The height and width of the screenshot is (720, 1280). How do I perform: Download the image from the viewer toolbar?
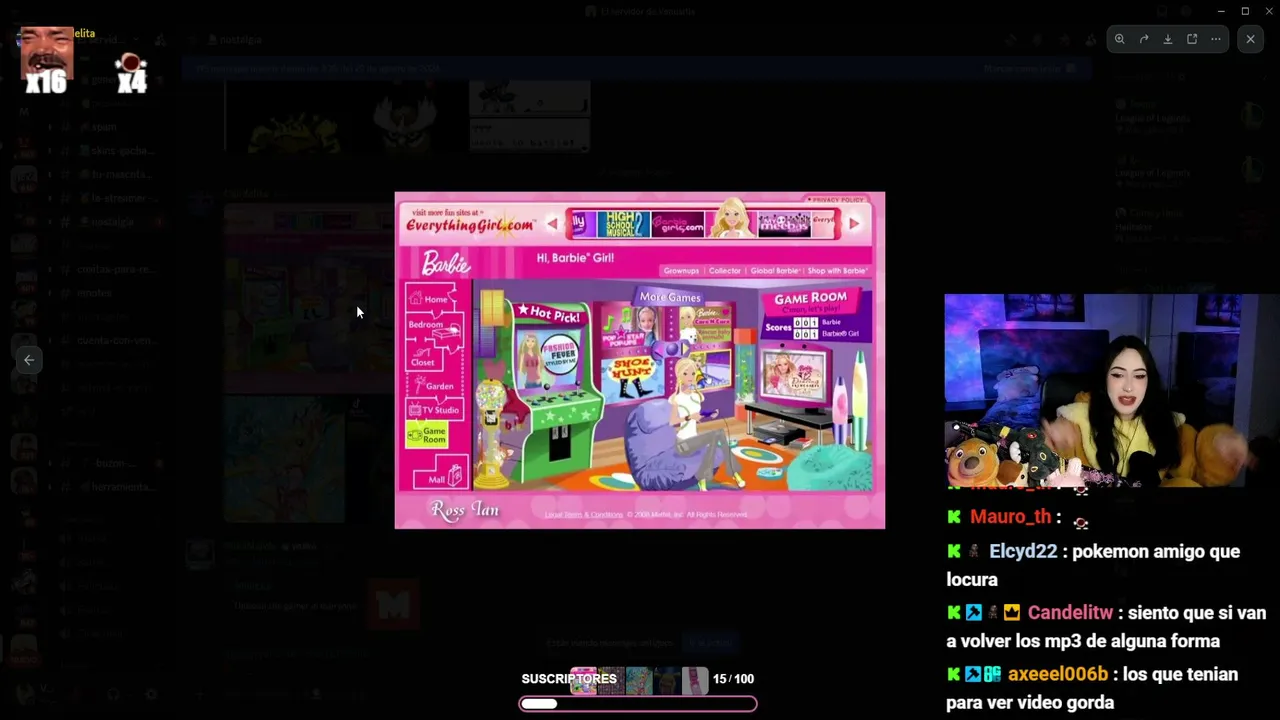click(1168, 39)
